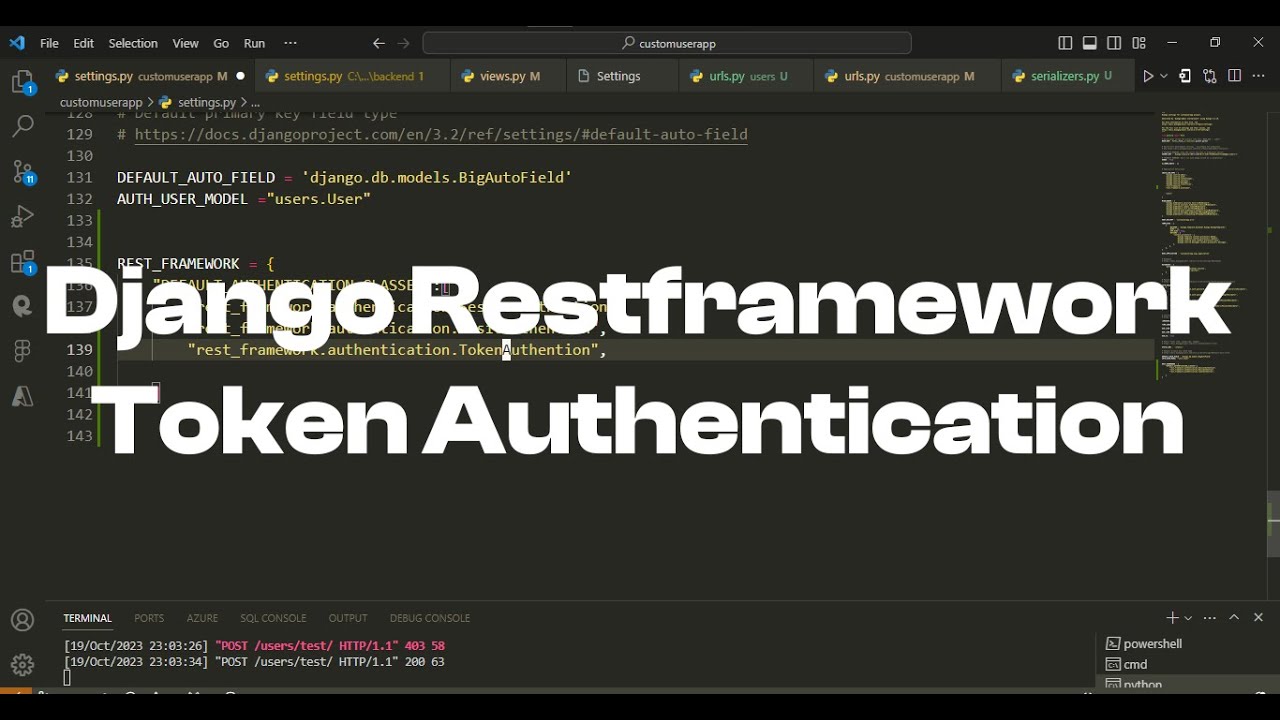Run the Python file with play icon
This screenshot has height=720, width=1280.
[x=1148, y=76]
